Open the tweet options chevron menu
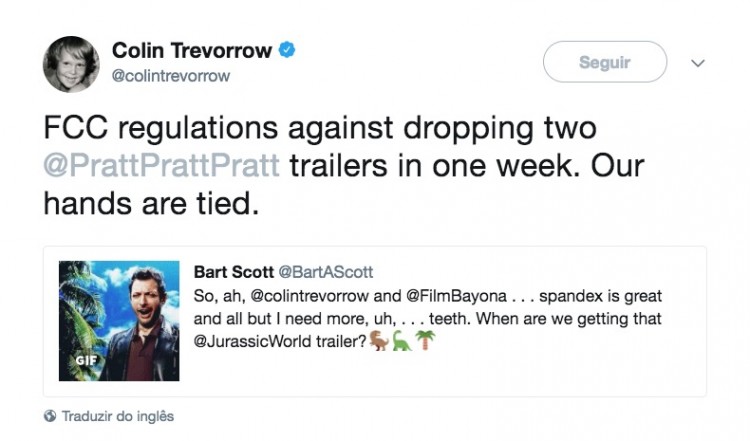Image resolution: width=750 pixels, height=441 pixels. click(698, 63)
